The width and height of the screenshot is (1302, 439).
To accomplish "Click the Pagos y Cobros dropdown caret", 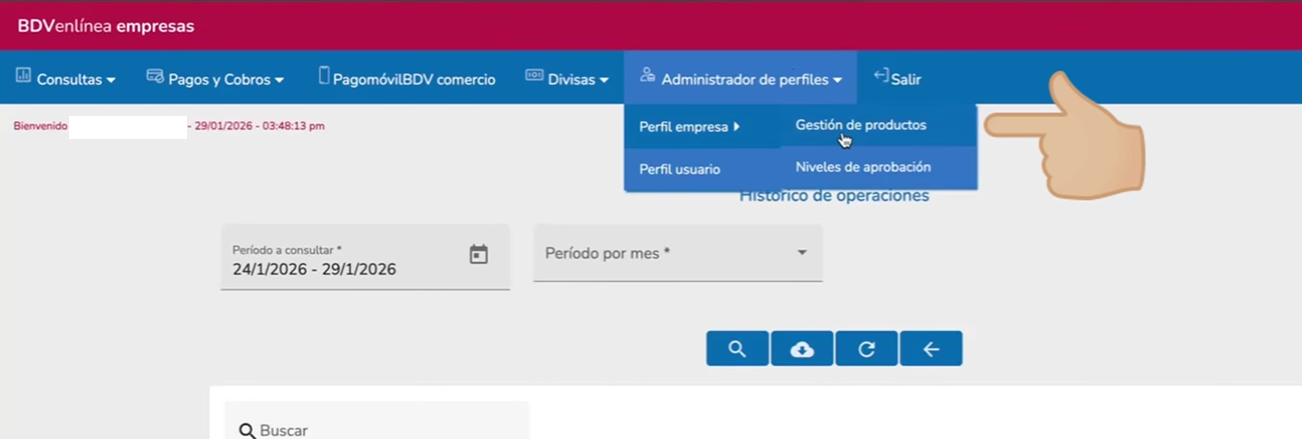I will pyautogui.click(x=280, y=80).
